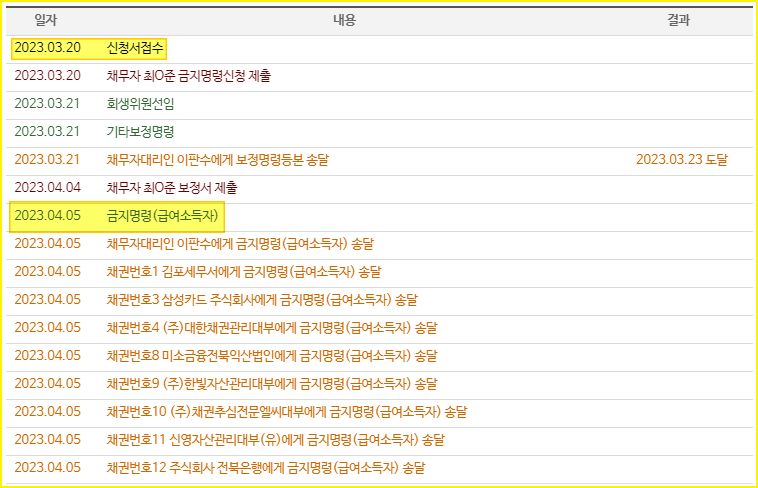Select 채권번호1 김포세무서 송달 entry
Image resolution: width=758 pixels, height=488 pixels.
244,272
